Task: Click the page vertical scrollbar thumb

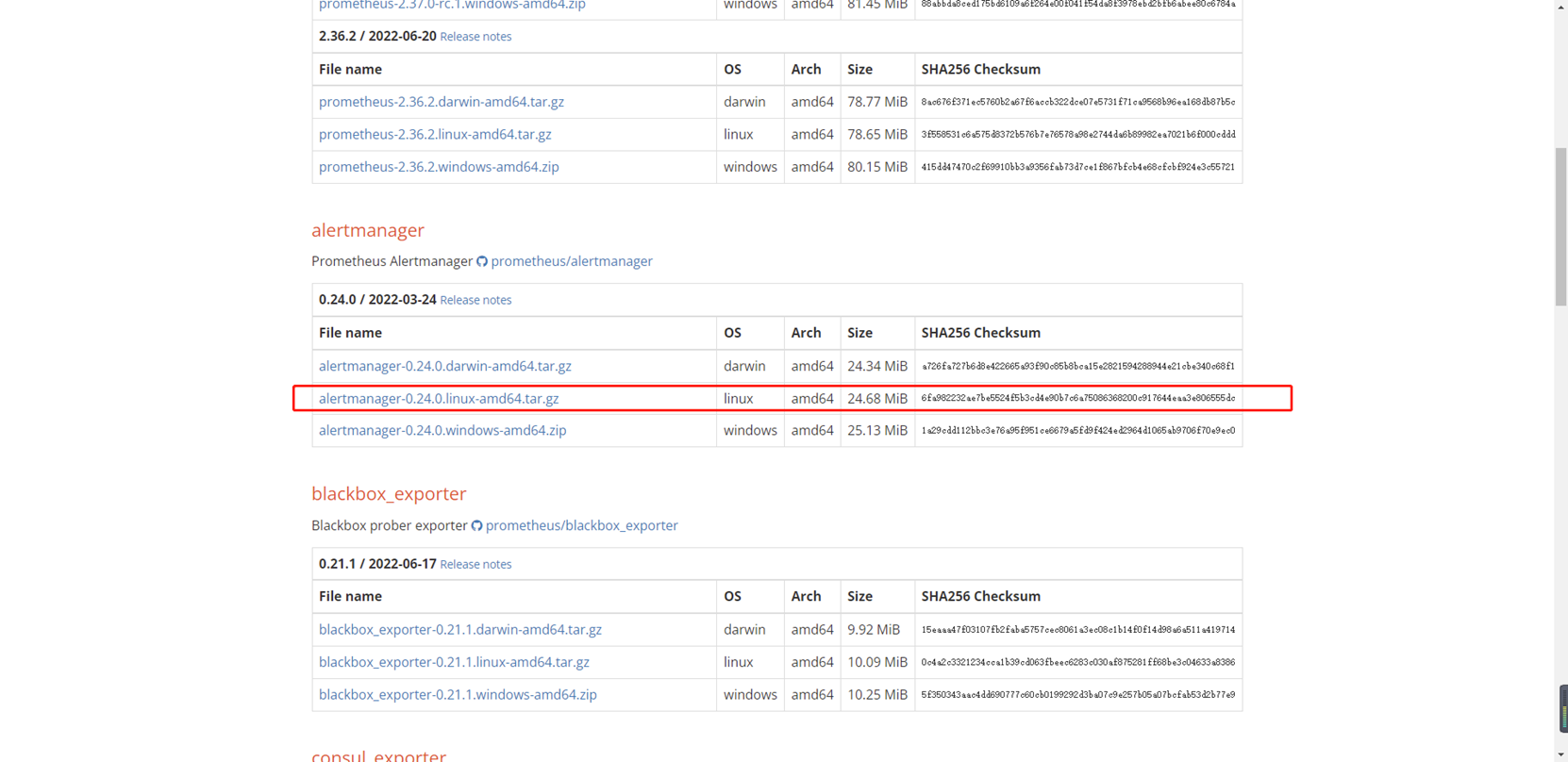Action: pyautogui.click(x=1560, y=226)
